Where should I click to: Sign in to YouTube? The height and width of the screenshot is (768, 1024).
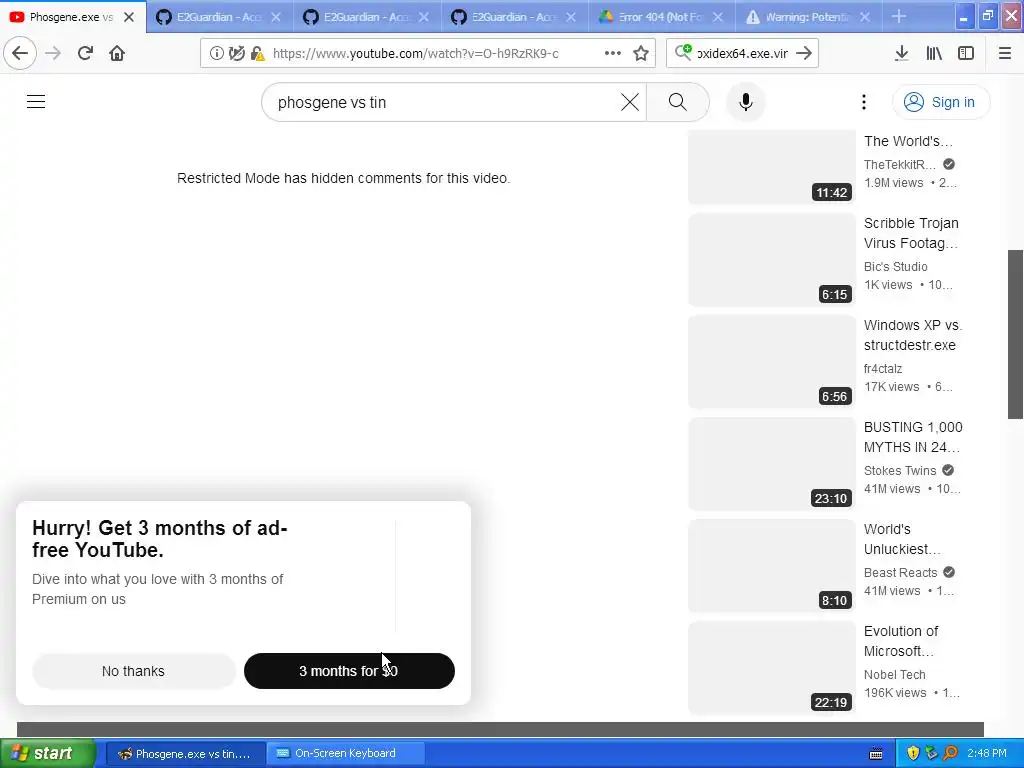point(941,102)
